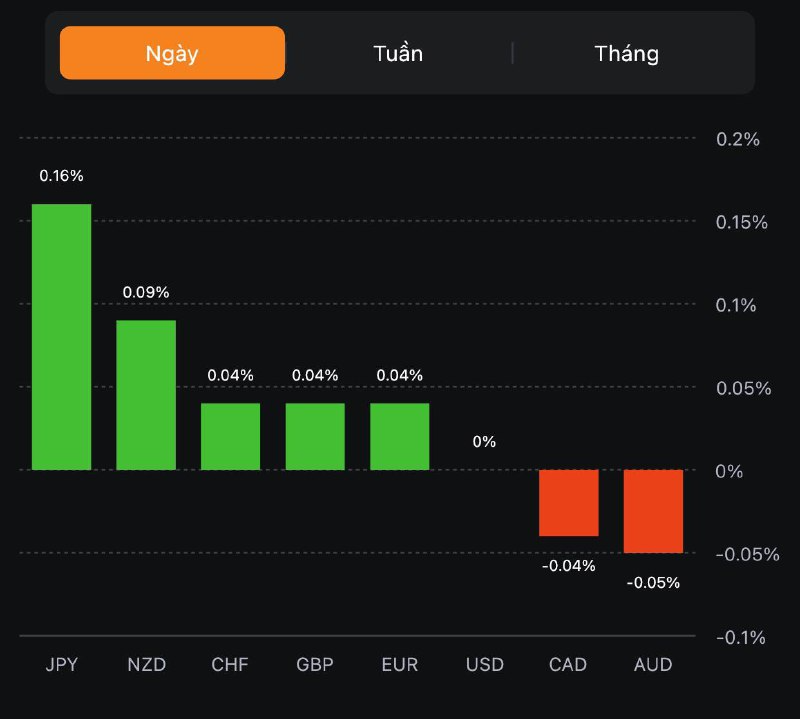Select the EUR green bar
Screen dimensions: 800x719
pyautogui.click(x=399, y=436)
